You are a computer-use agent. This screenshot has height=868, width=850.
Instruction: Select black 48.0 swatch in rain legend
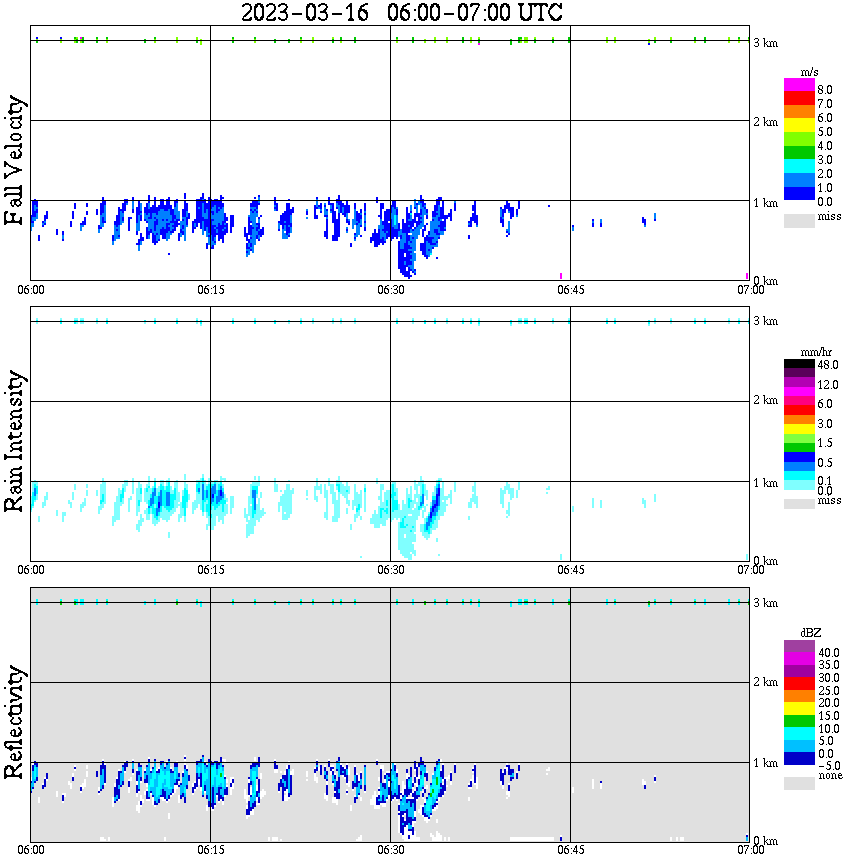point(799,364)
